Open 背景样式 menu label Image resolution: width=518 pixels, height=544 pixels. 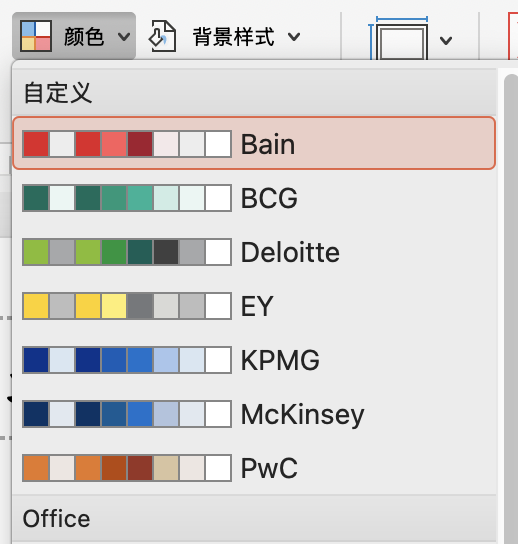(233, 36)
